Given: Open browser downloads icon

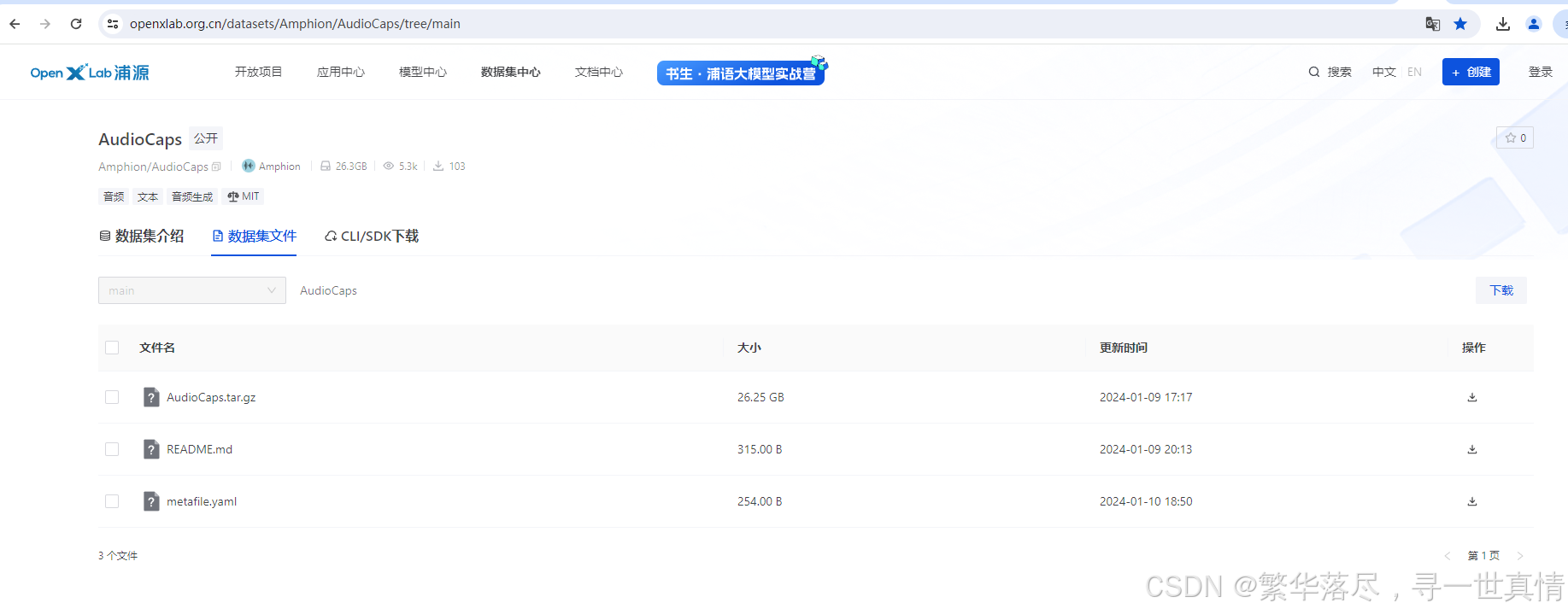Looking at the screenshot, I should click(1503, 24).
